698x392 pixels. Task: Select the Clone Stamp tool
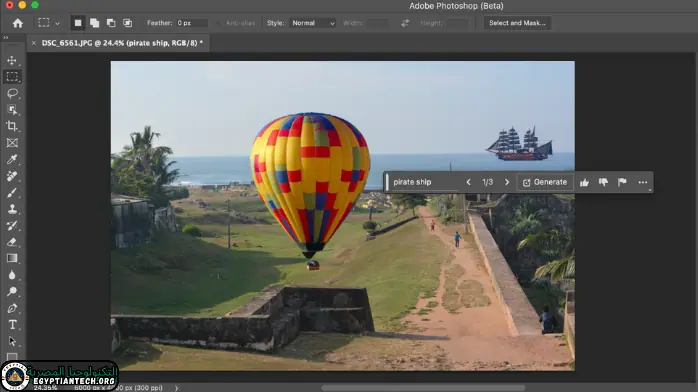tap(12, 209)
